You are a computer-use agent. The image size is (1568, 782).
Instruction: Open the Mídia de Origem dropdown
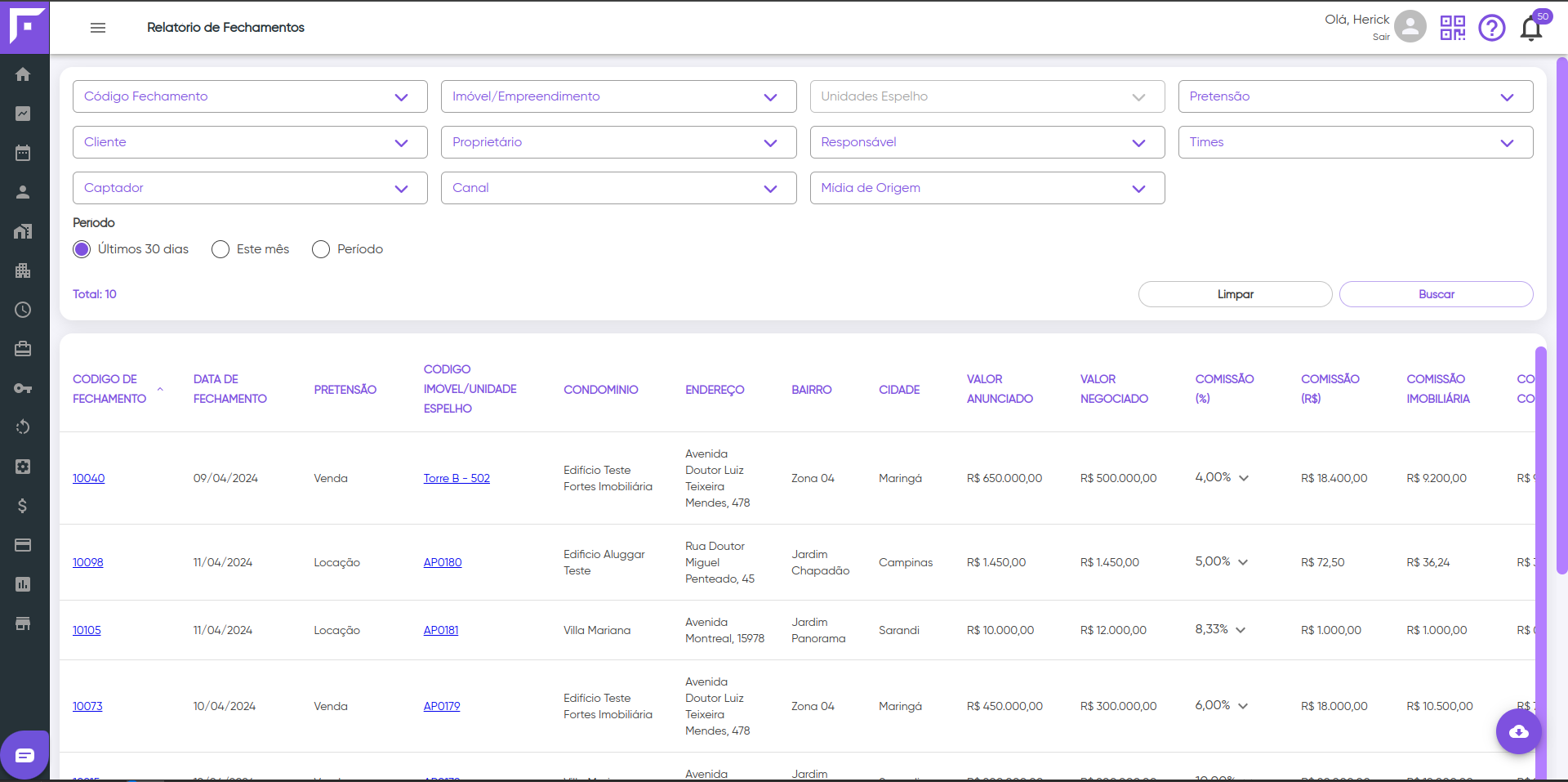pos(987,188)
